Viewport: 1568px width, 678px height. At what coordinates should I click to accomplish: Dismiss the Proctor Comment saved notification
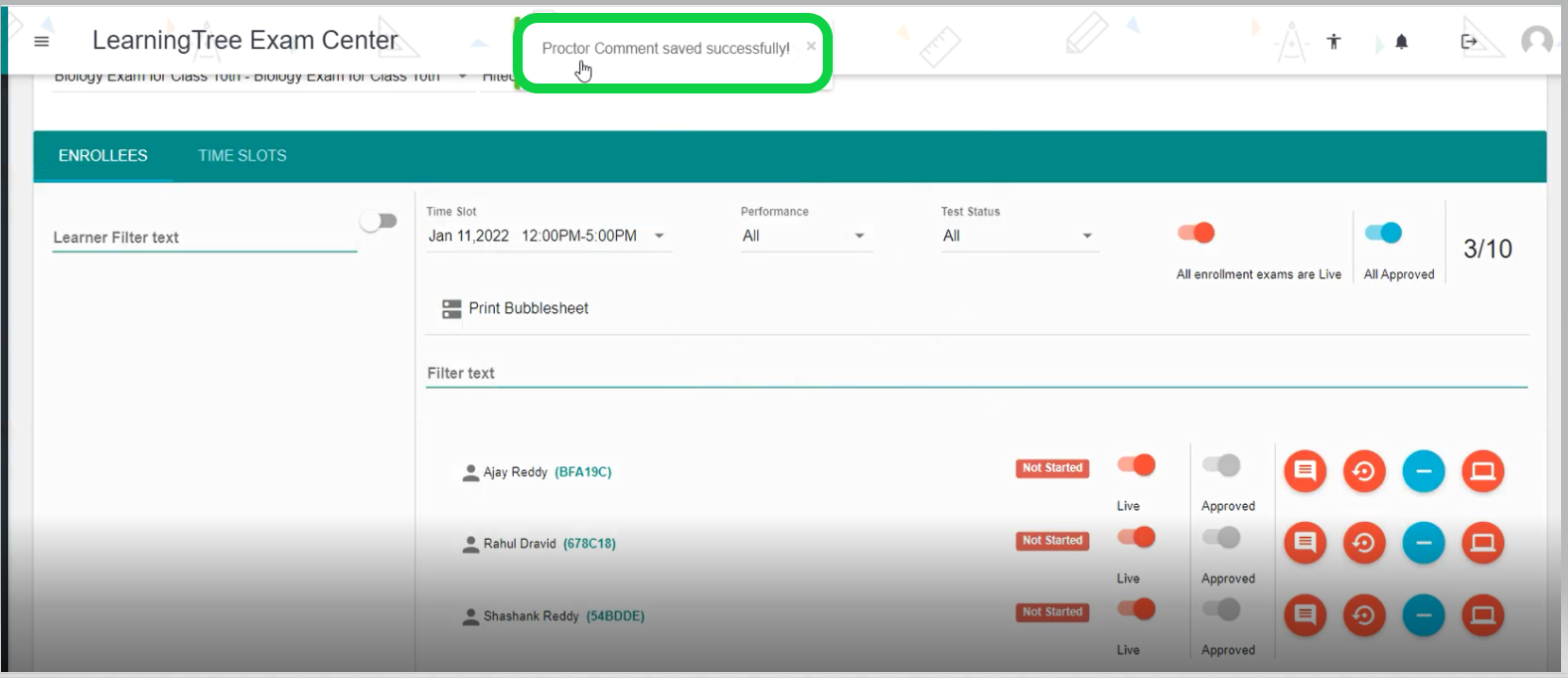(x=811, y=46)
